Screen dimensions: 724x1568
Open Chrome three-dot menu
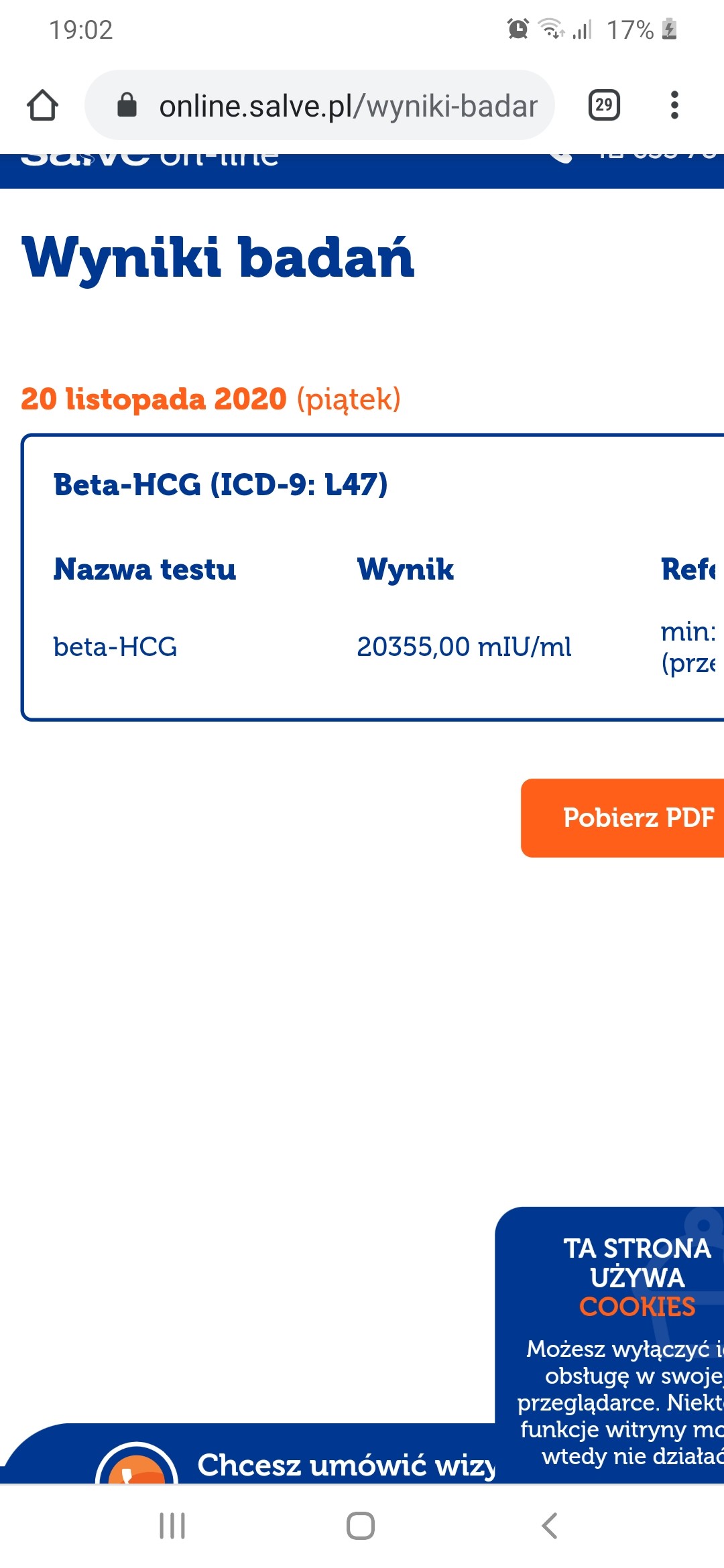[x=674, y=105]
